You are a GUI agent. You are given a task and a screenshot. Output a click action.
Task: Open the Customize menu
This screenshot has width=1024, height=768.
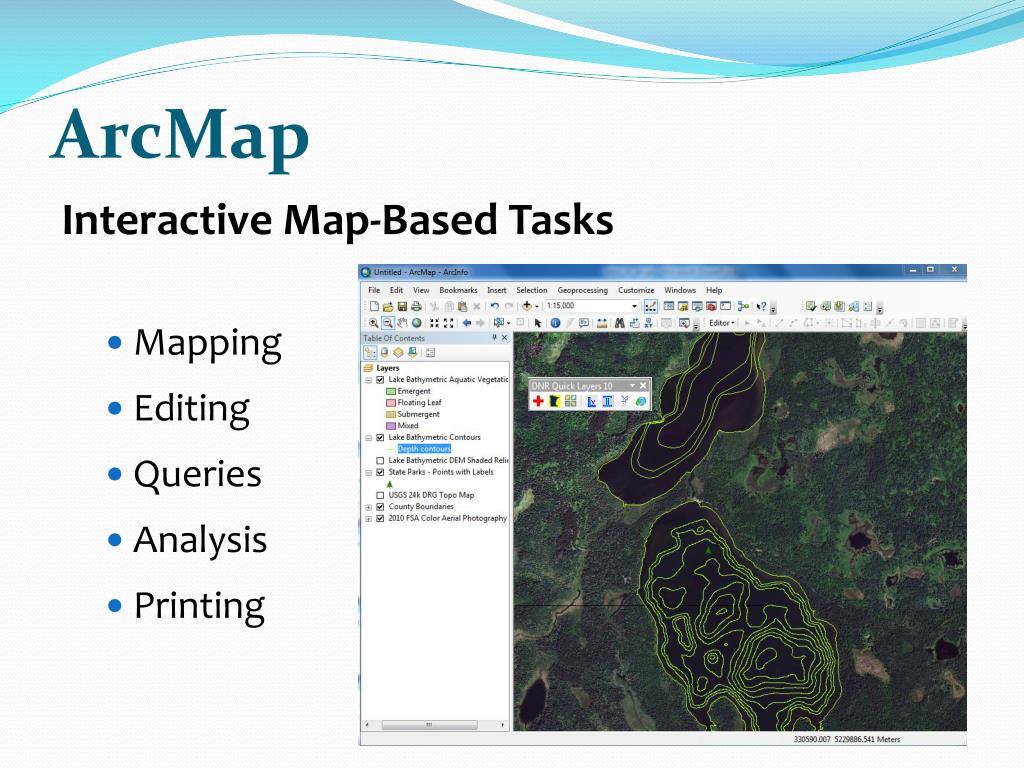(x=636, y=290)
